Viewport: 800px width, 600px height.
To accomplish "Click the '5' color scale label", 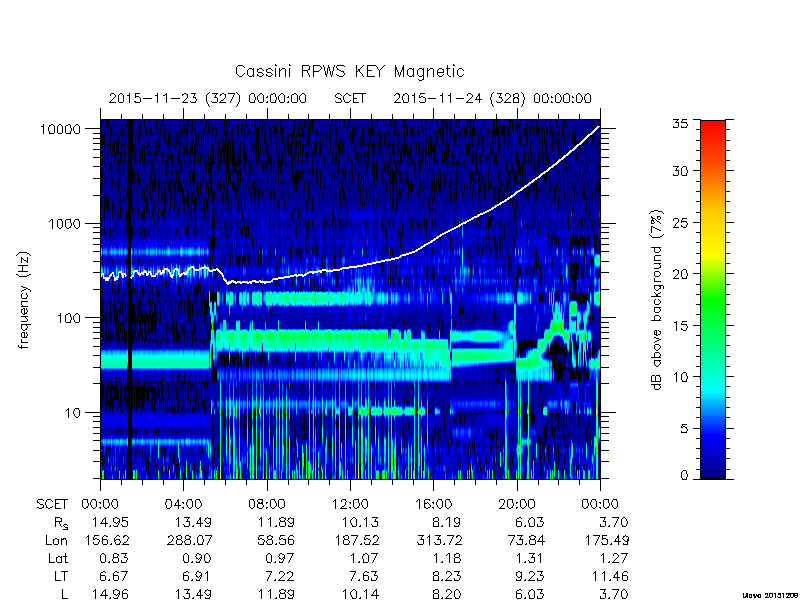I will pyautogui.click(x=684, y=429).
